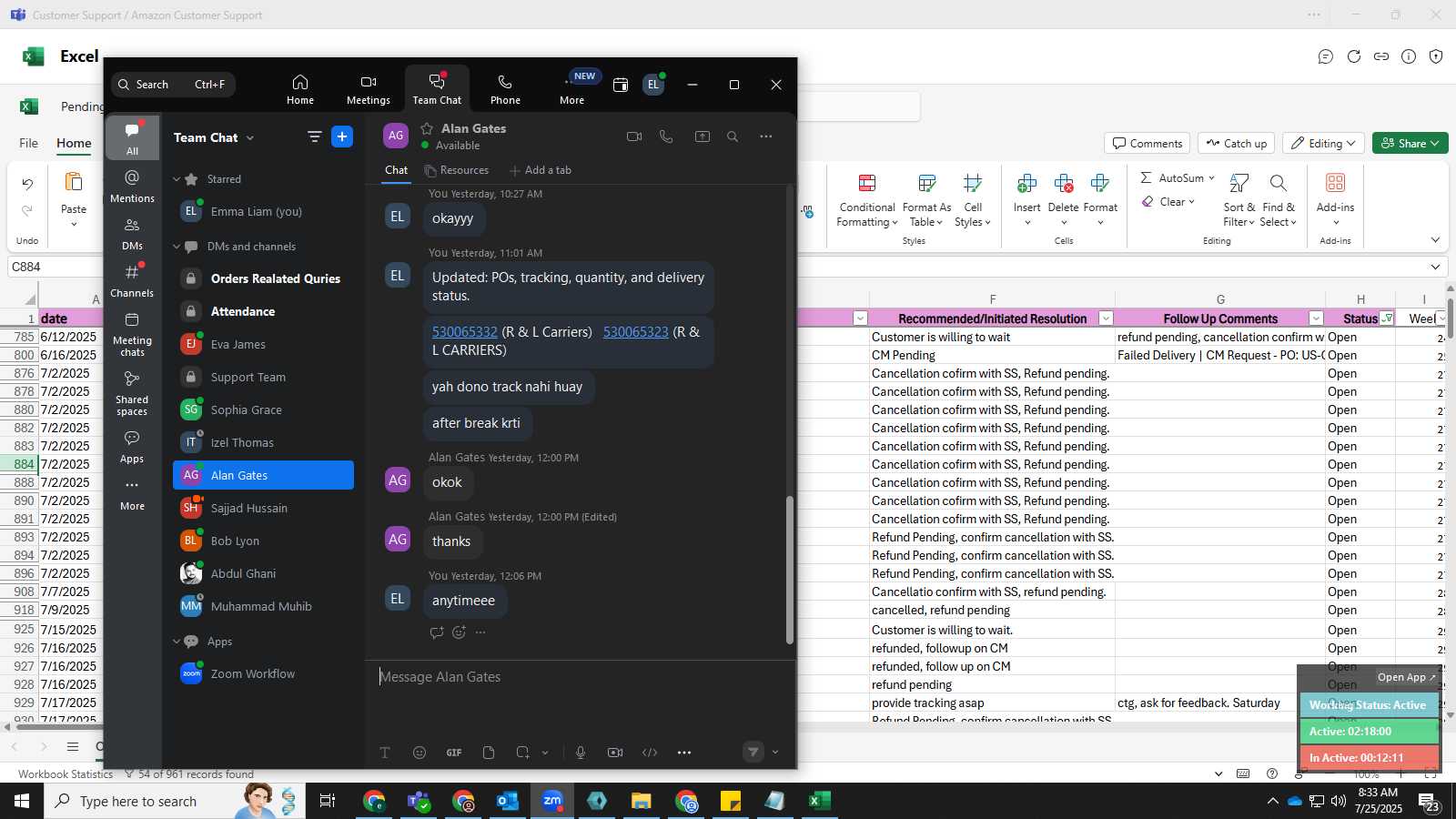Screen dimensions: 1456x819
Task: Open send options dropdown arrow
Action: [x=775, y=753]
